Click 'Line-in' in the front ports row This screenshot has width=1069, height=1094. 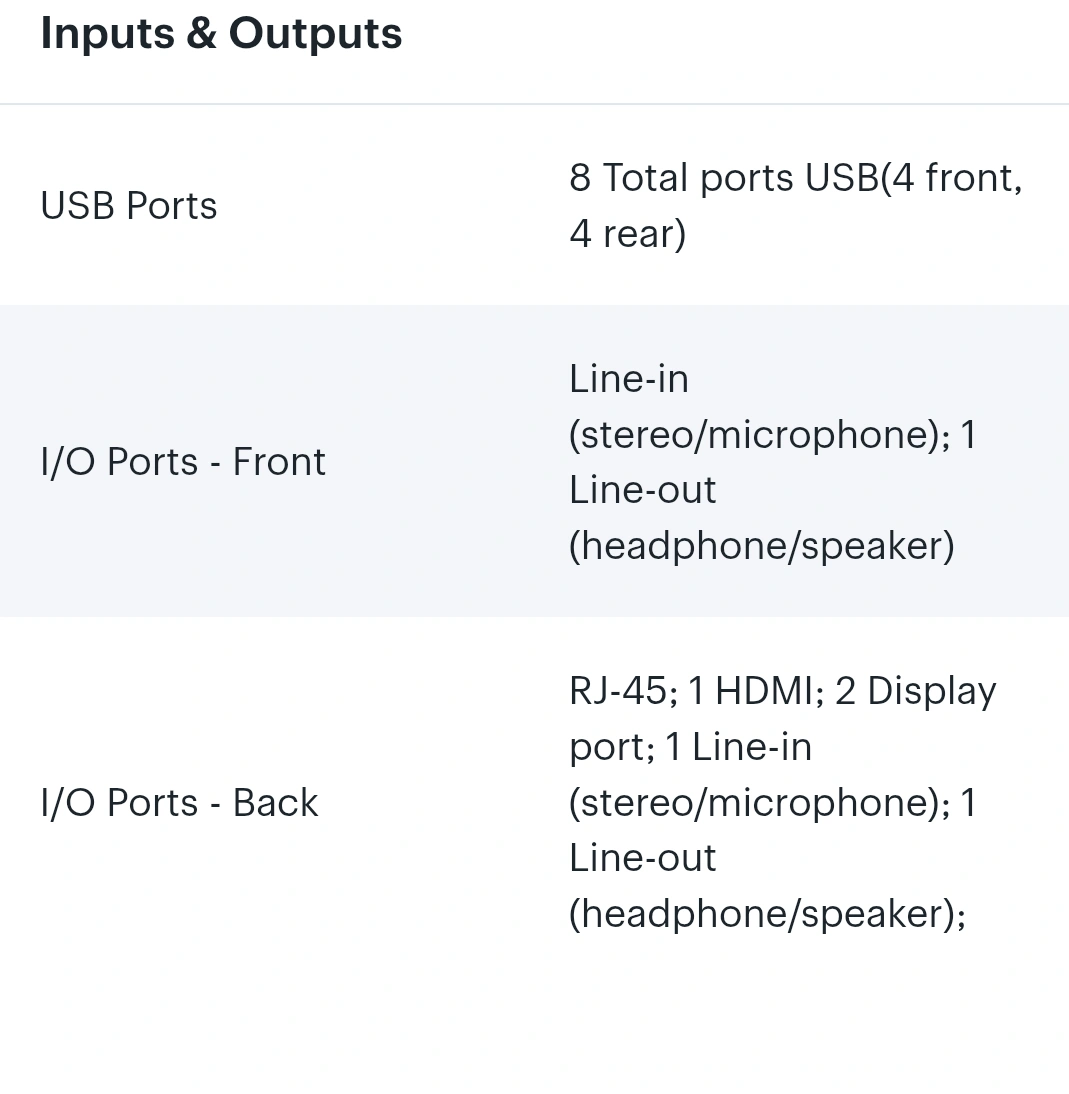[628, 379]
